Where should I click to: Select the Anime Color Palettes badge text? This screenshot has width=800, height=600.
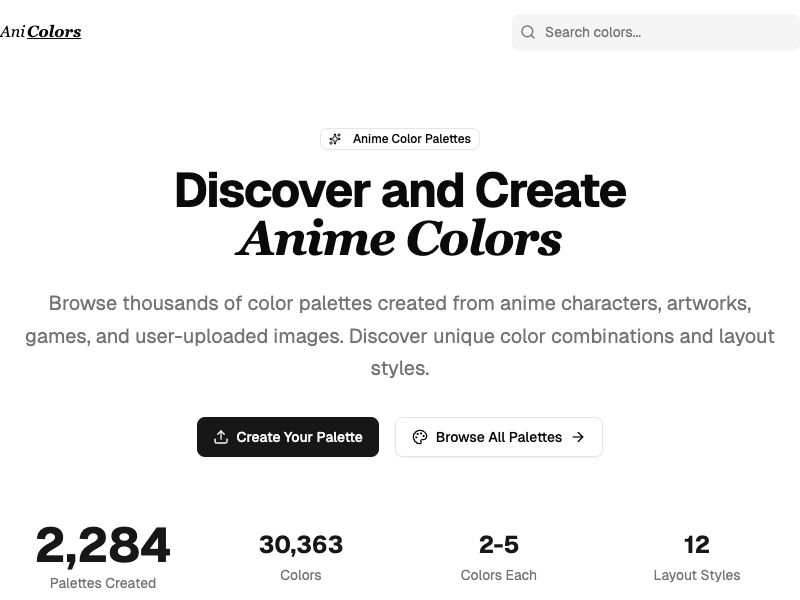coord(411,139)
